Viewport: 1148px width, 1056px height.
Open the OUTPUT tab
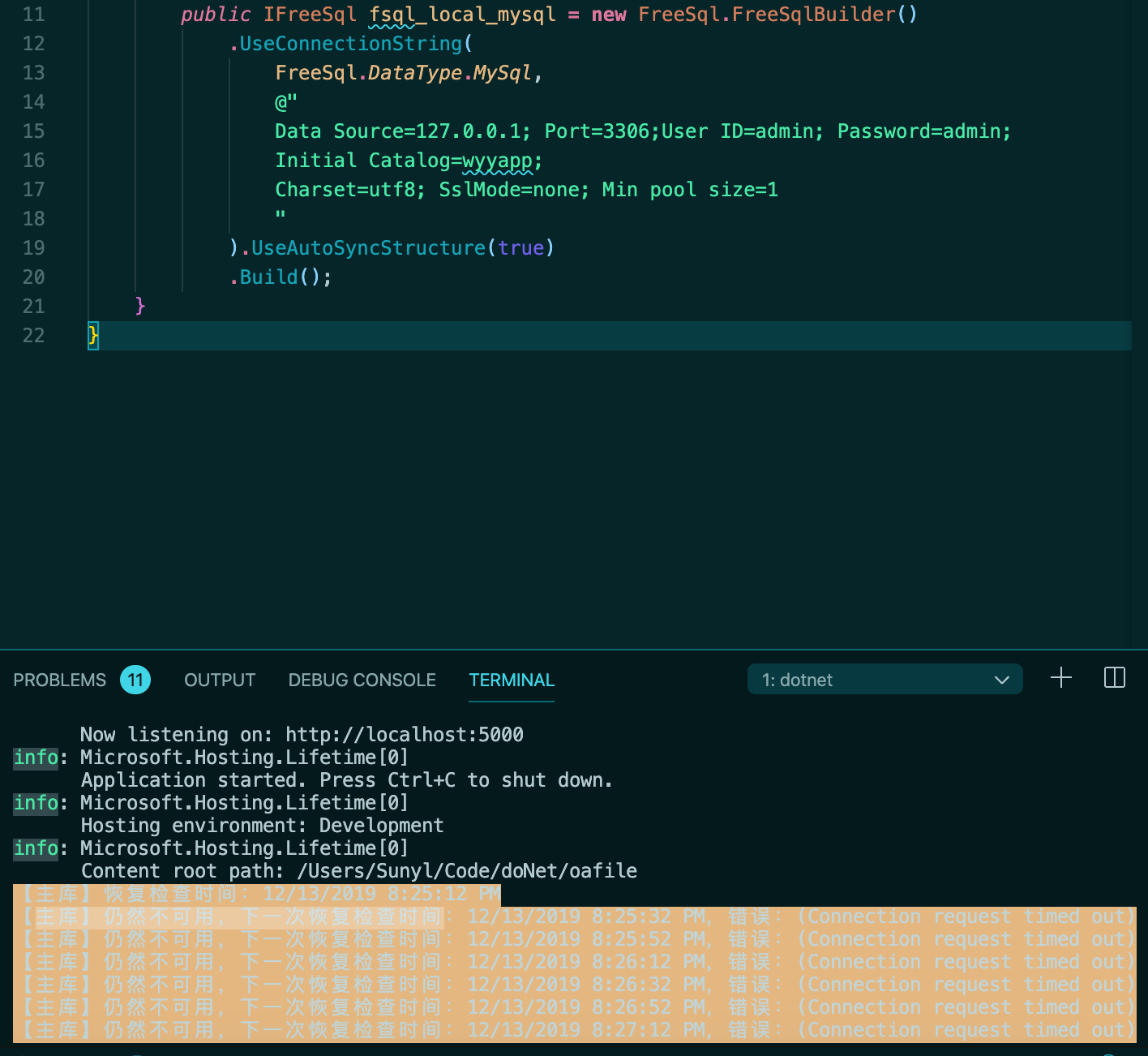click(220, 680)
